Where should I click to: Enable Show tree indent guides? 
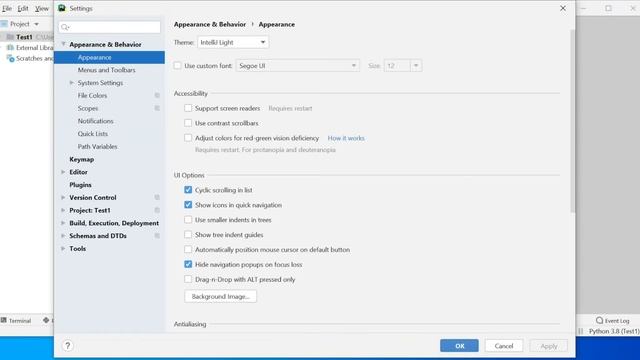click(188, 235)
